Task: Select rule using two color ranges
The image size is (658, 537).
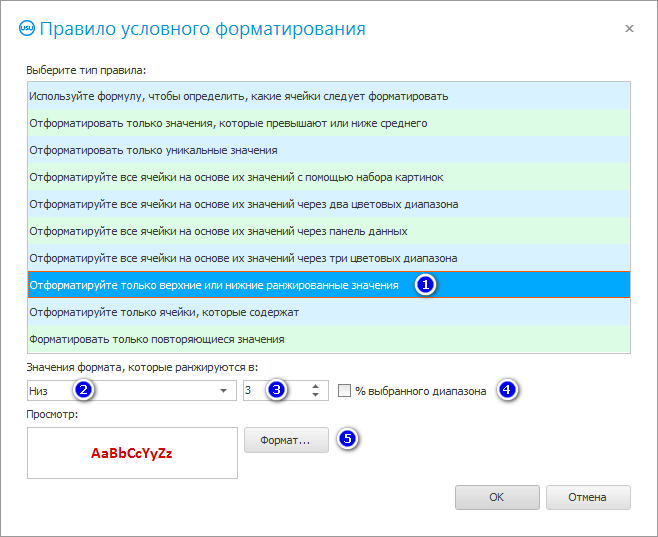Action: [329, 204]
